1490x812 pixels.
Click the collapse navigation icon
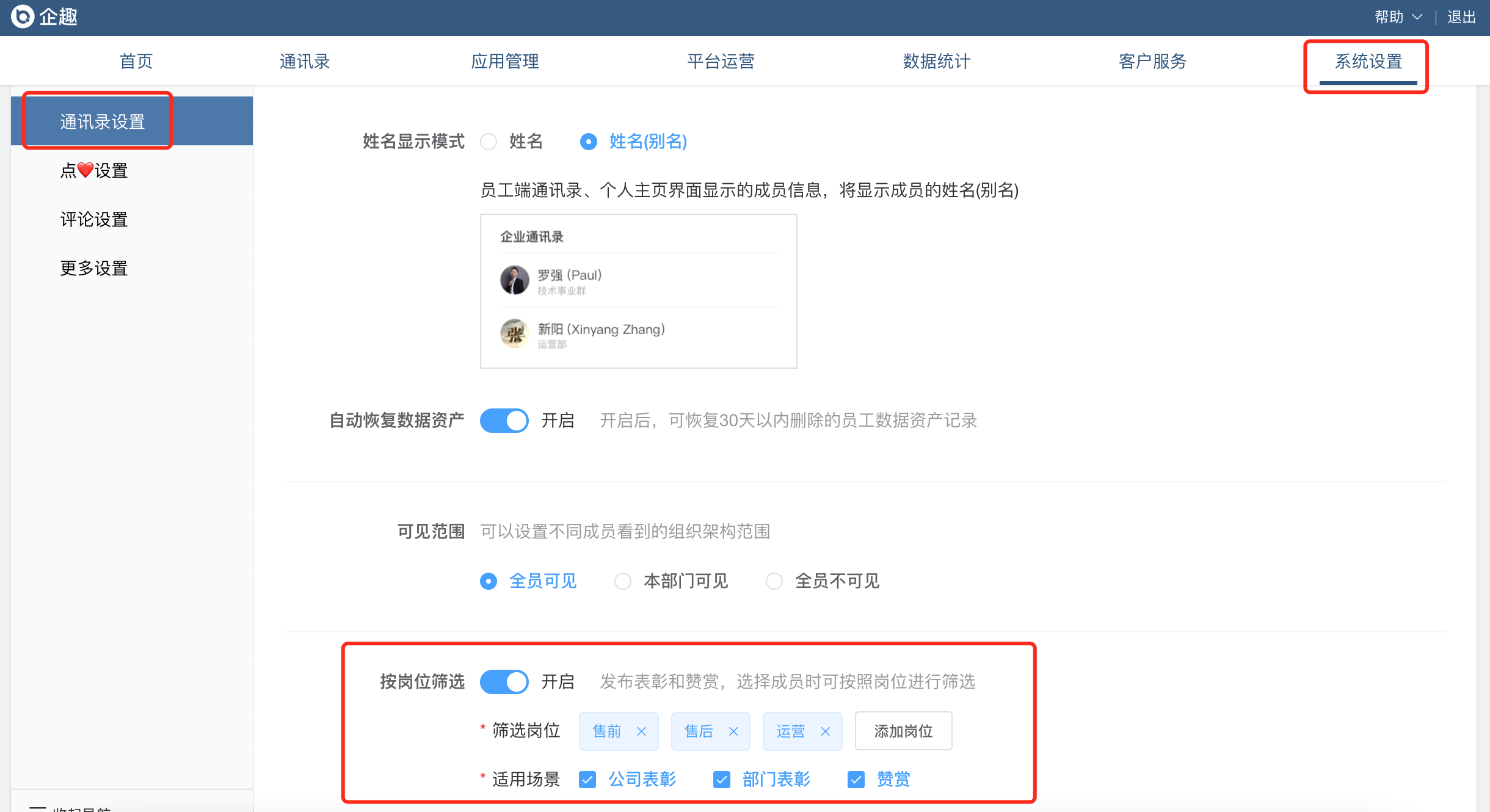pyautogui.click(x=38, y=808)
